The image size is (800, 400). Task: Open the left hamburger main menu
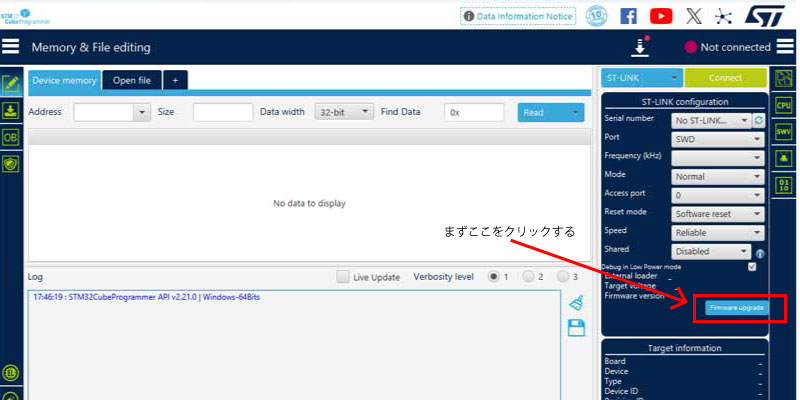click(x=11, y=47)
